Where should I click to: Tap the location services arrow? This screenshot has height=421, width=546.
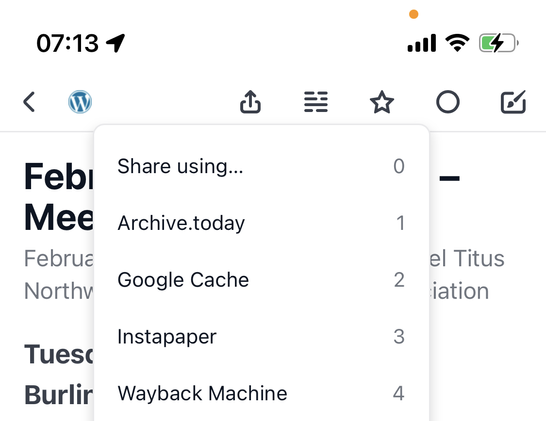pos(116,43)
